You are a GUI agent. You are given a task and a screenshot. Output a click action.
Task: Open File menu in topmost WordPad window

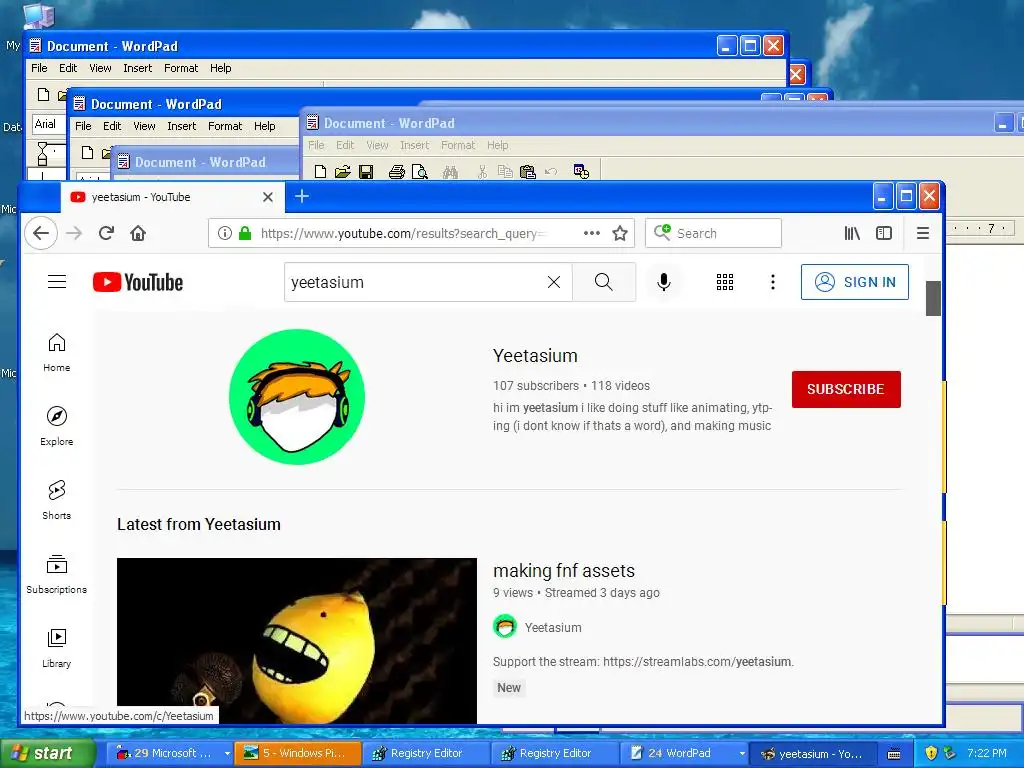click(39, 68)
